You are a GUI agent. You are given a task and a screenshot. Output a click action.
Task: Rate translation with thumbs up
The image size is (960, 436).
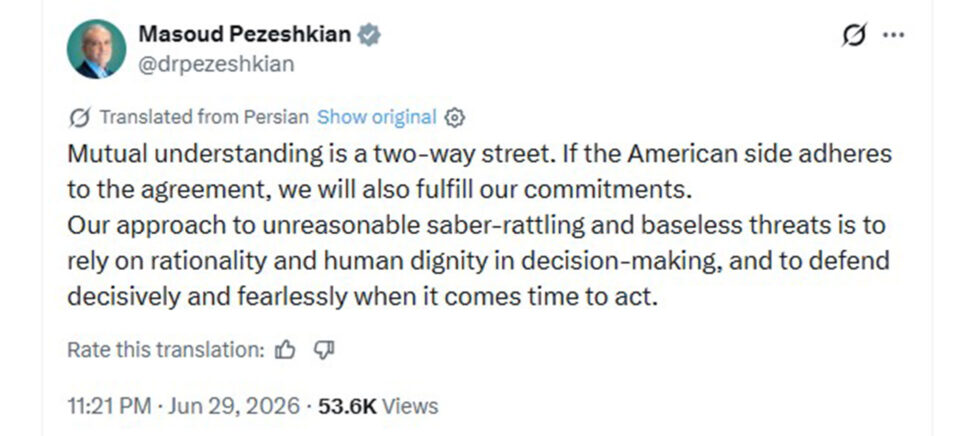point(285,350)
